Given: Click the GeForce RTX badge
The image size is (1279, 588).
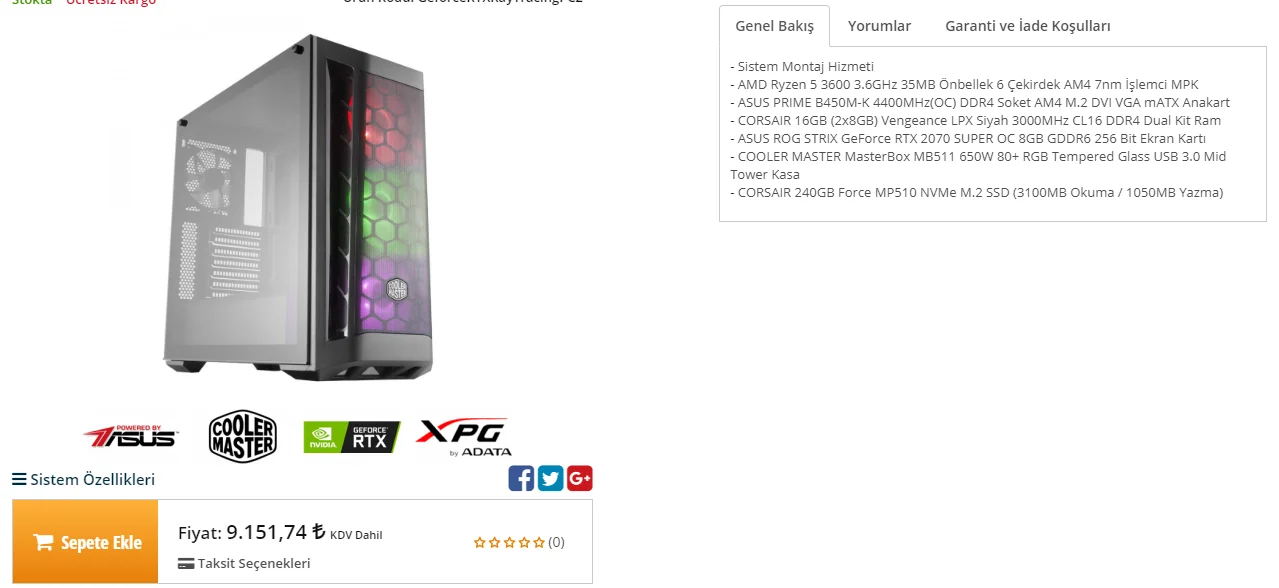Looking at the screenshot, I should point(351,437).
